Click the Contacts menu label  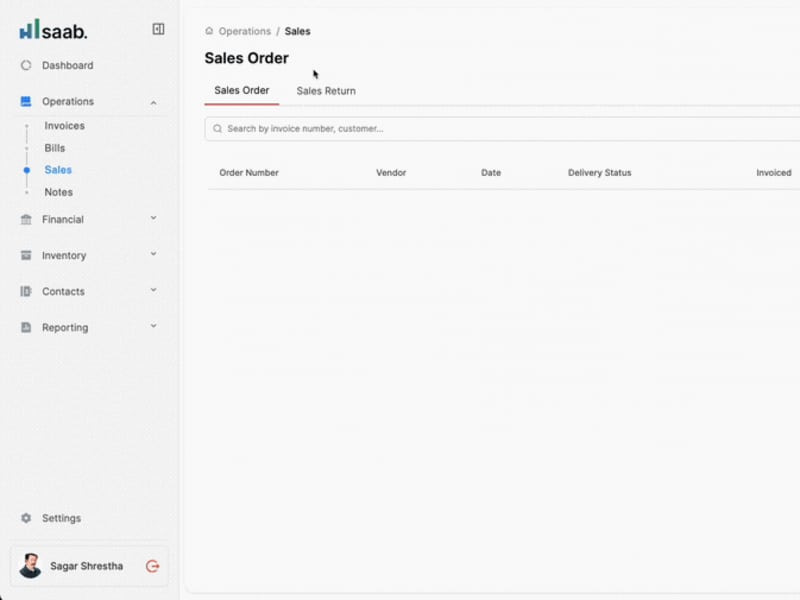point(63,291)
